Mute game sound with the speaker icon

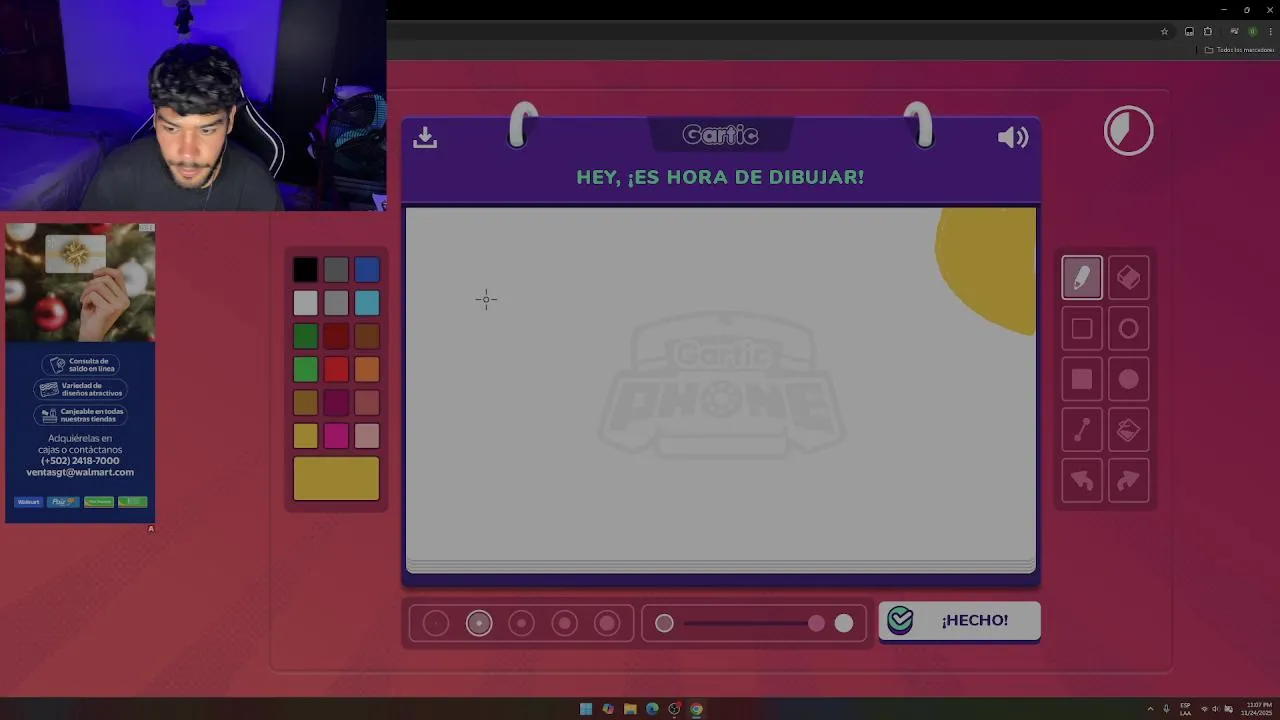click(x=1013, y=138)
